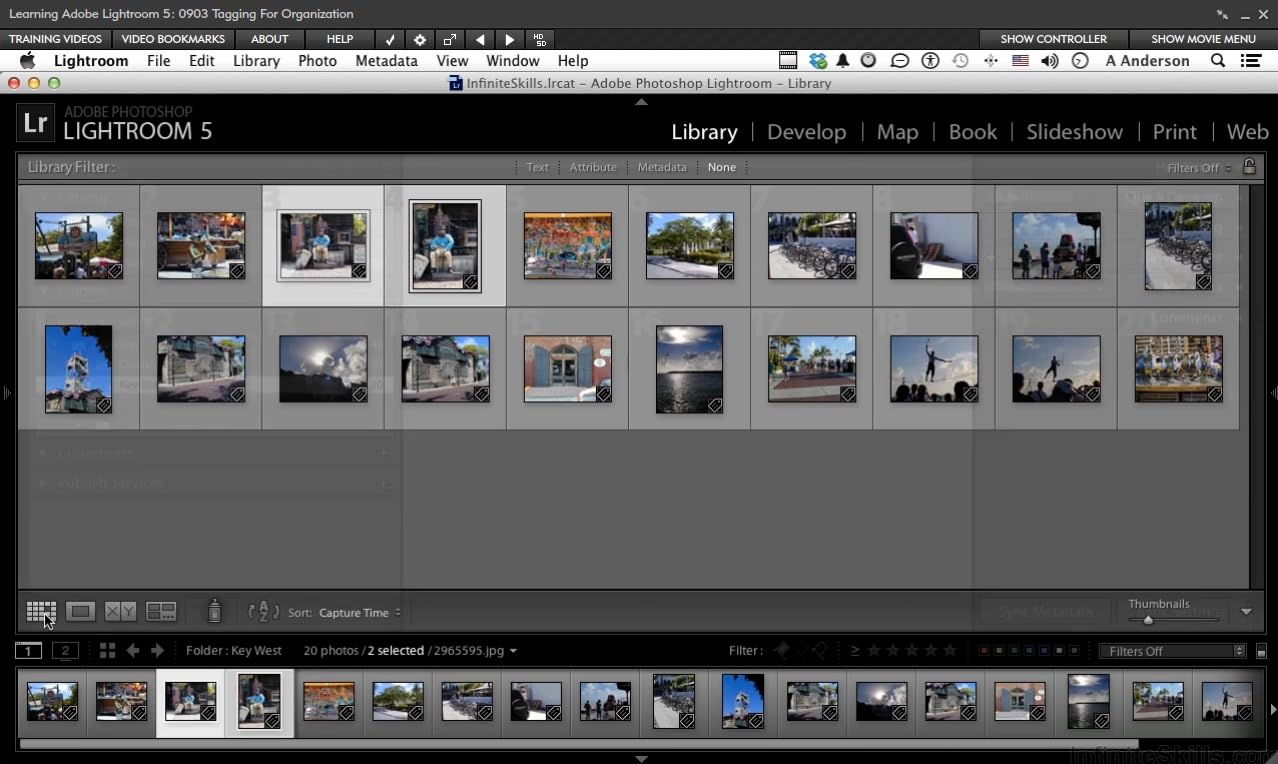Click the filmstrip grid shortcut icon
1278x764 pixels.
[x=107, y=651]
